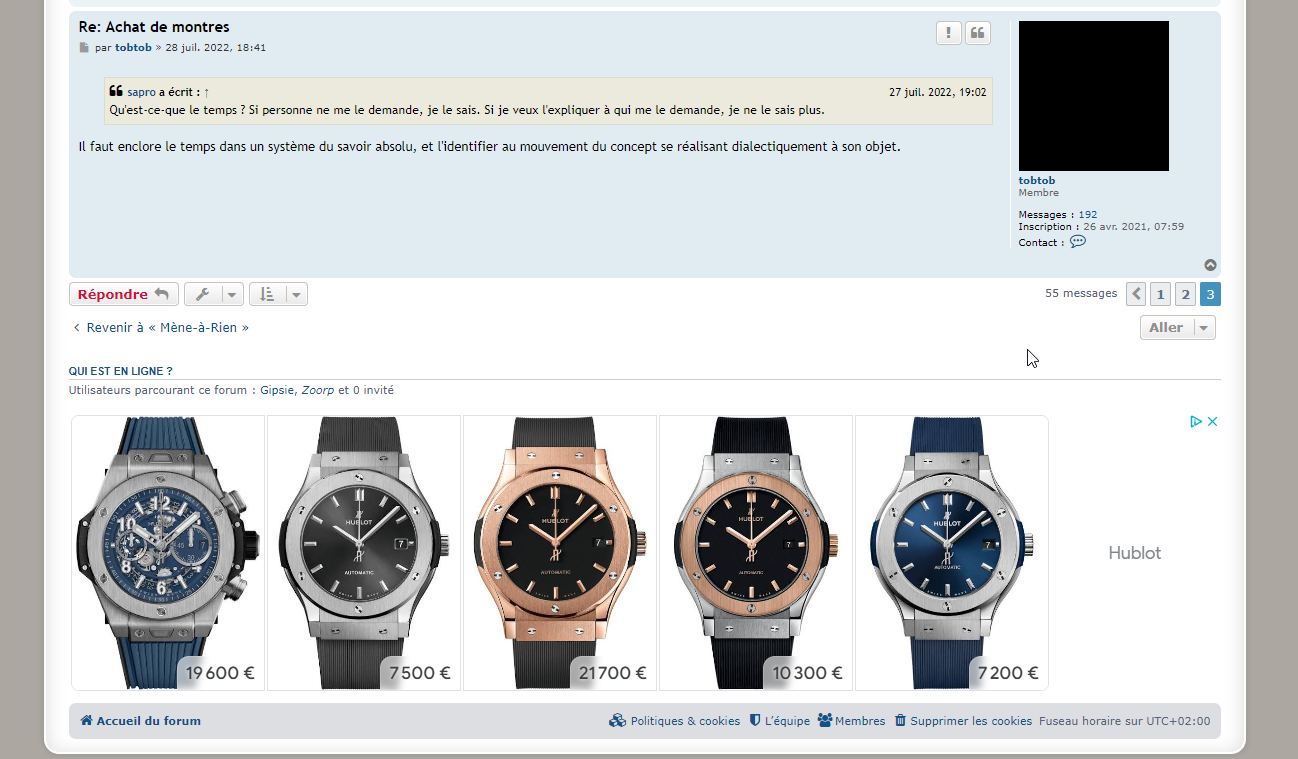
Task: Click '55 messages' count text
Action: pyautogui.click(x=1081, y=294)
